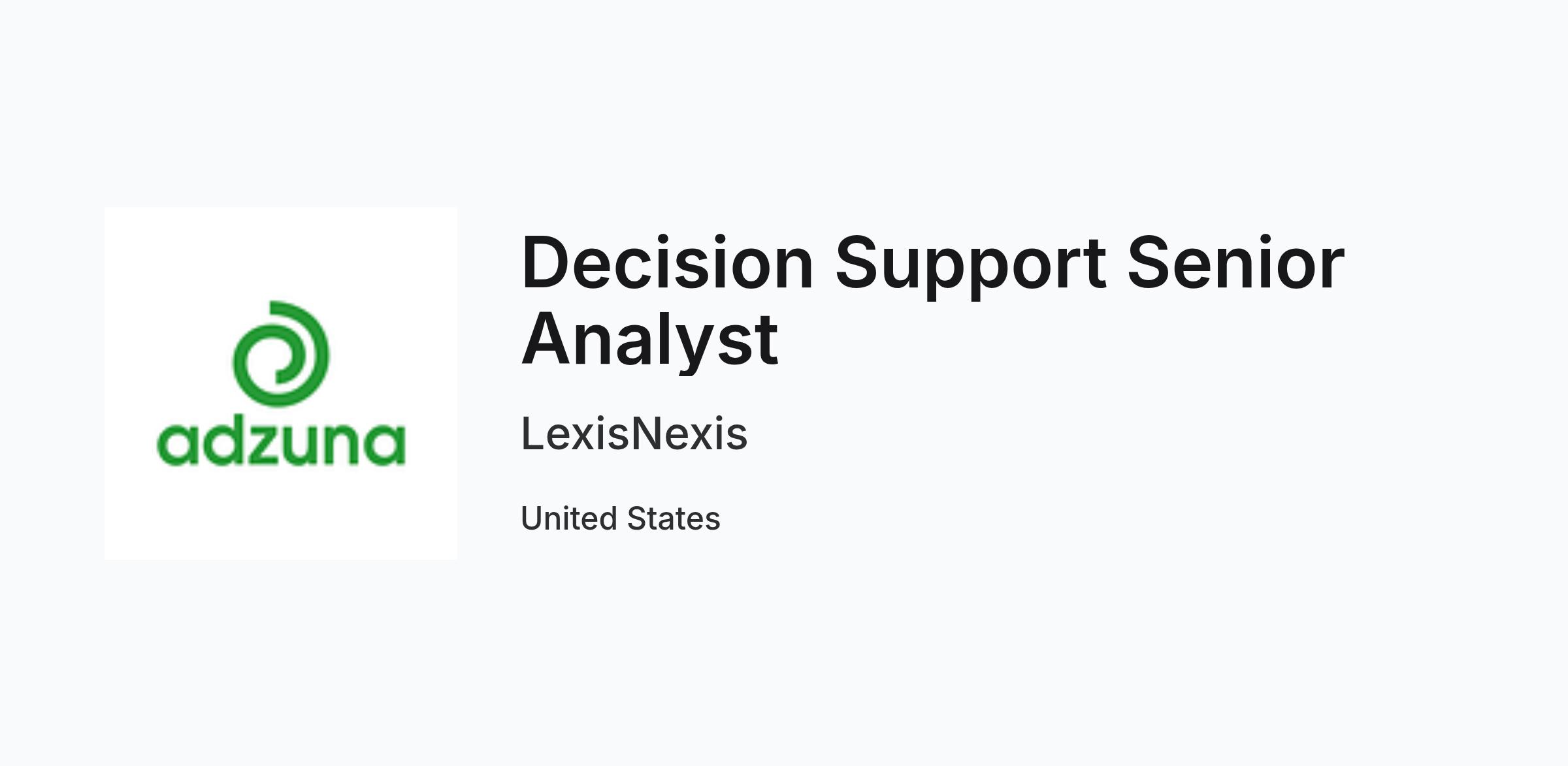Click the first letter a of adzuna
This screenshot has height=766, width=1568.
(176, 445)
